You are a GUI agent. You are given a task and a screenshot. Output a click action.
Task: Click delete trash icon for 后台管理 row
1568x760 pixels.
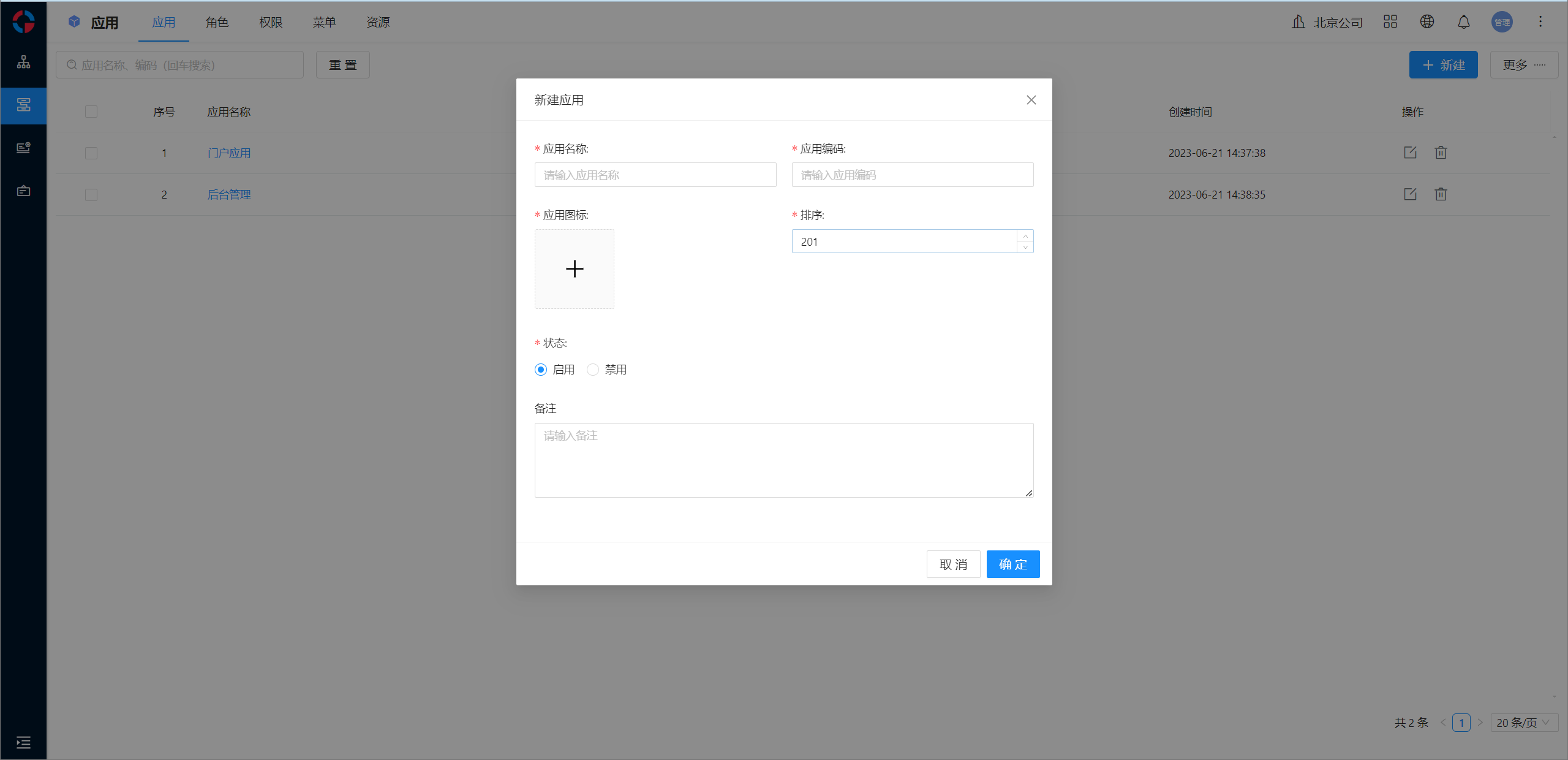pyautogui.click(x=1441, y=194)
